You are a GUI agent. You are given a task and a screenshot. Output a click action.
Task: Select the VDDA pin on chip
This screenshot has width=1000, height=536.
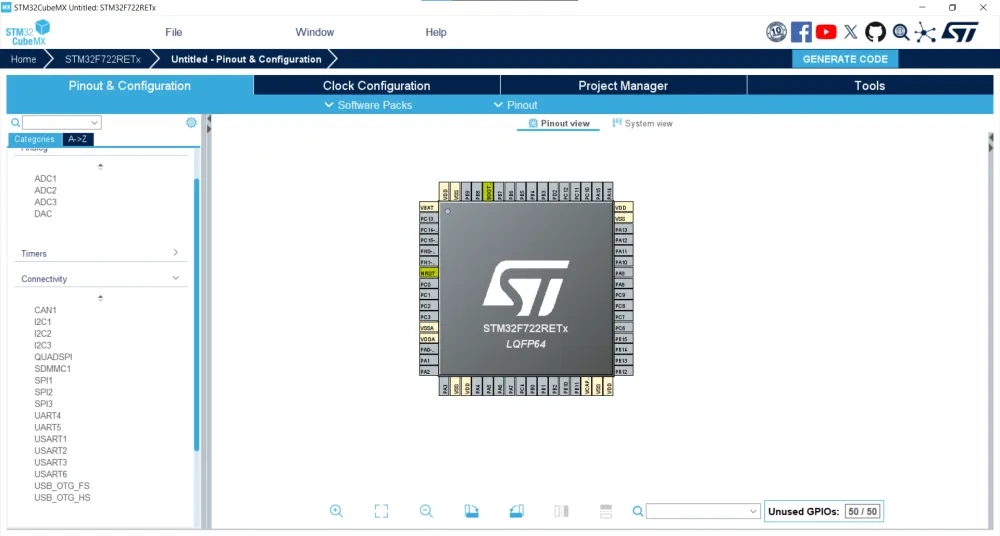[428, 339]
